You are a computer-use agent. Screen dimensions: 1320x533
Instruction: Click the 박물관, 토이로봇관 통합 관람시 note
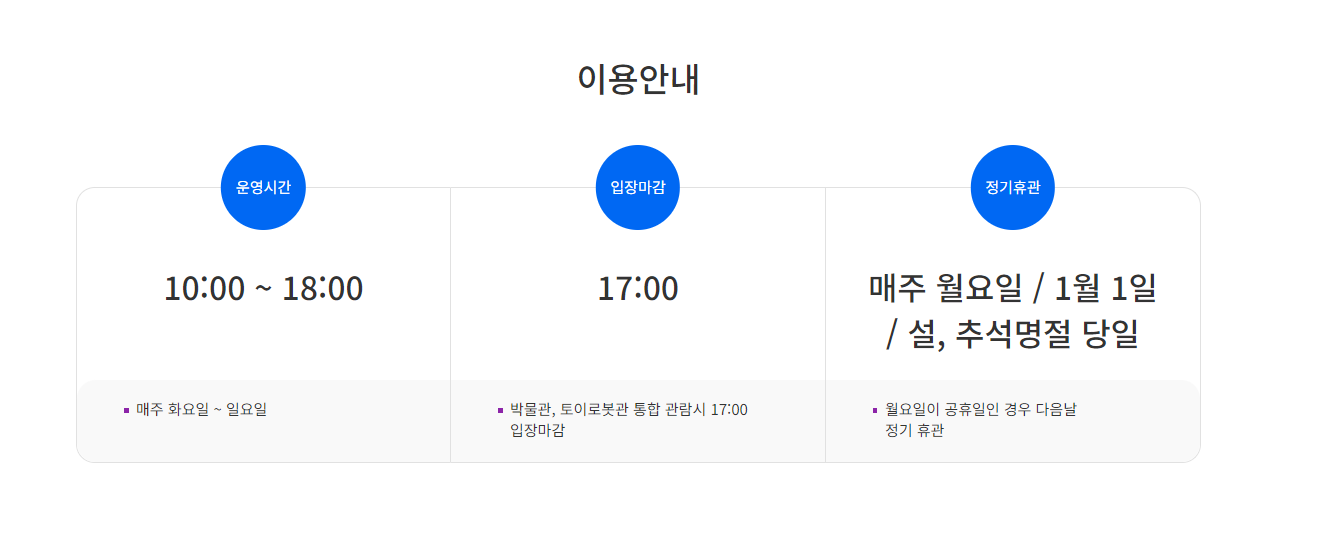tap(629, 409)
